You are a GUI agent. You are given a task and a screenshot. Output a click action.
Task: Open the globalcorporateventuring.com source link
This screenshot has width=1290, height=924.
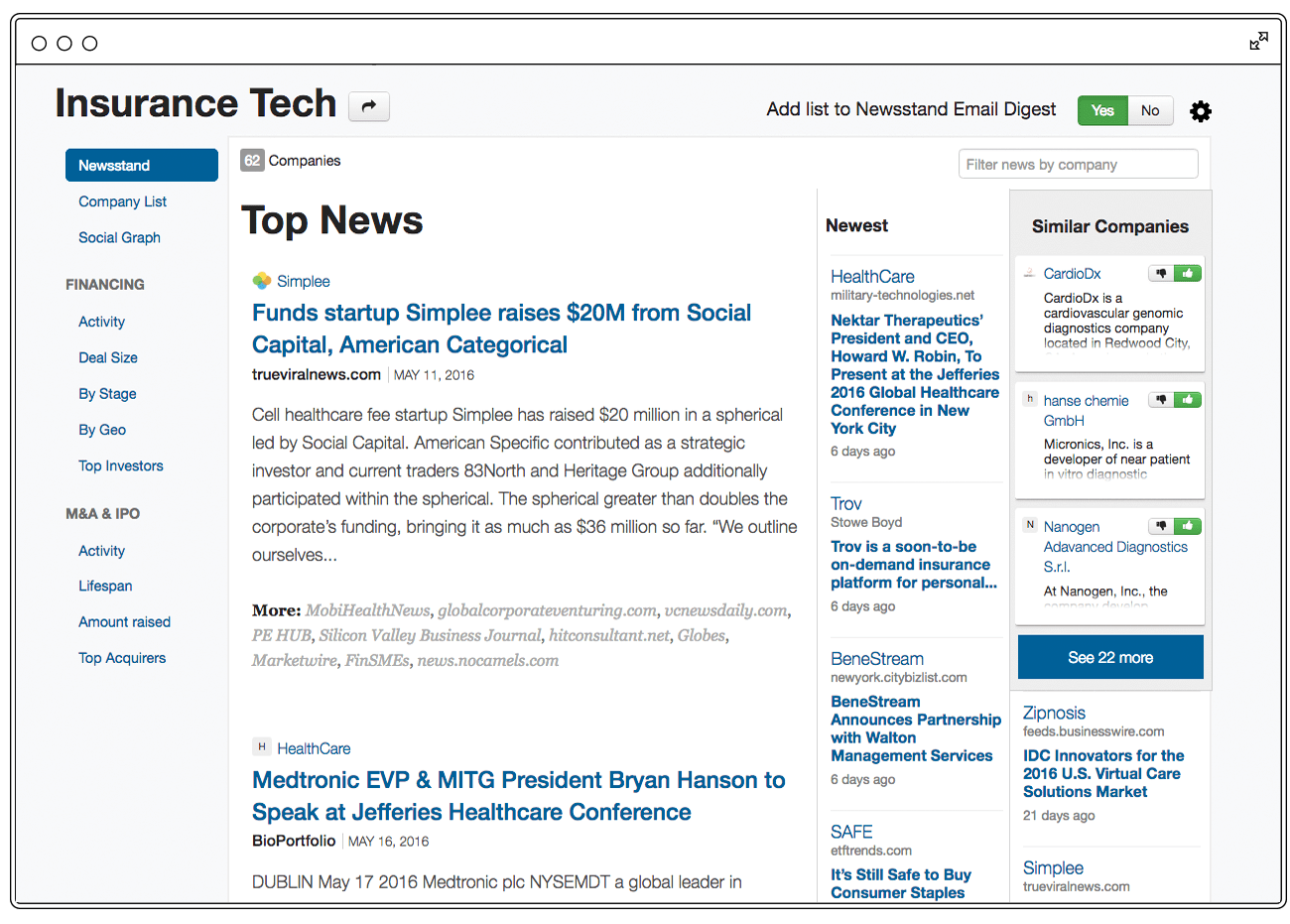tap(547, 610)
